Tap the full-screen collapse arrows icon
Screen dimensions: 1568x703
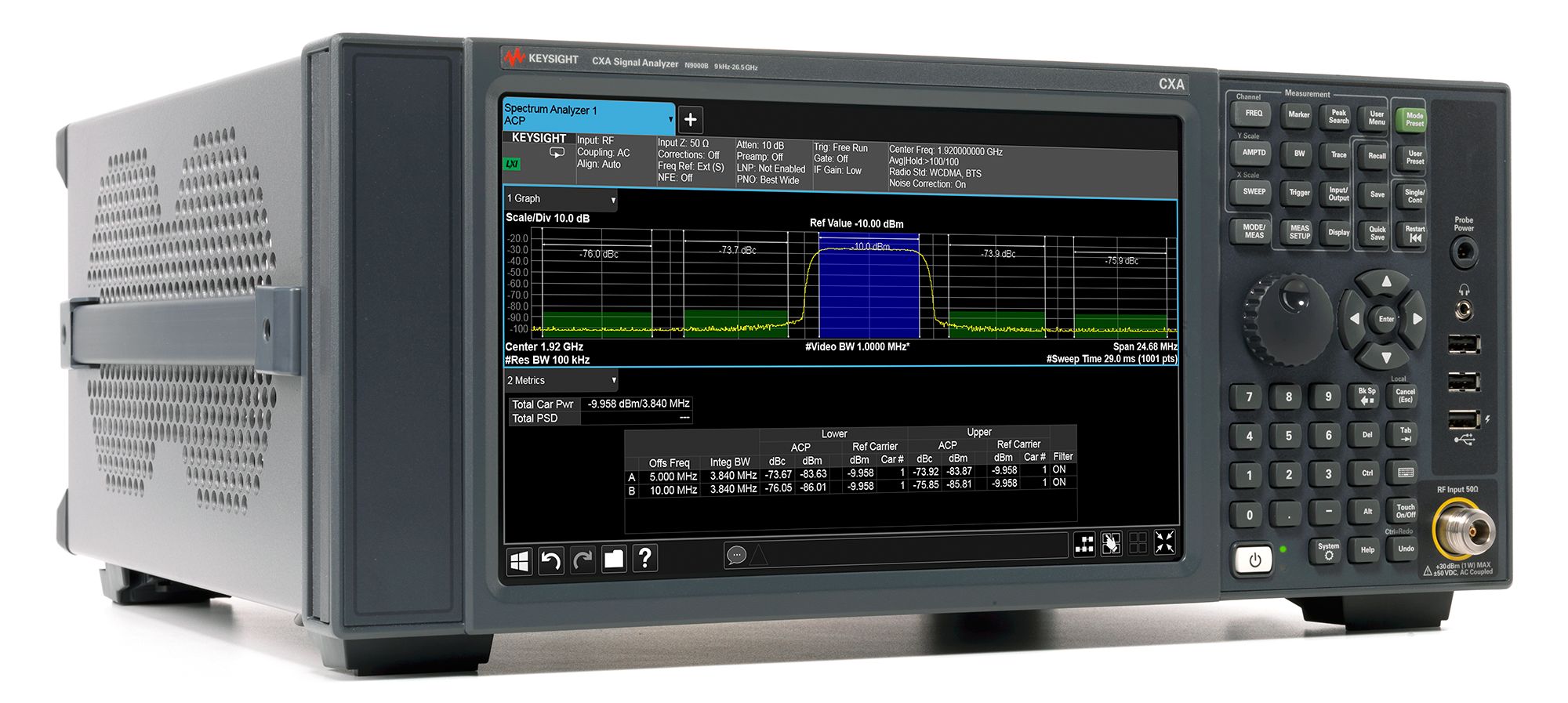tap(1164, 542)
